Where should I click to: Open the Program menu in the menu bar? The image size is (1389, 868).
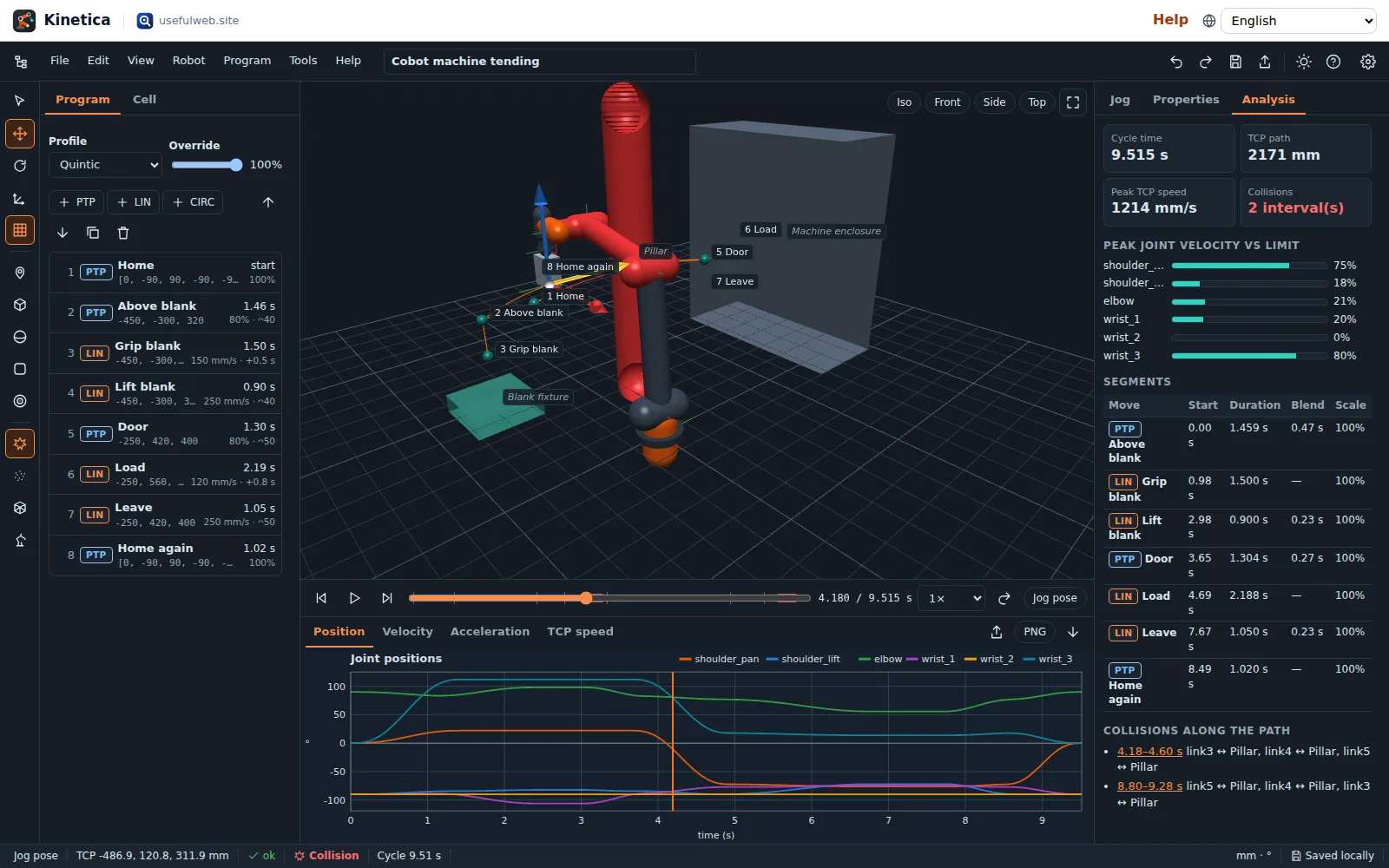pyautogui.click(x=247, y=61)
